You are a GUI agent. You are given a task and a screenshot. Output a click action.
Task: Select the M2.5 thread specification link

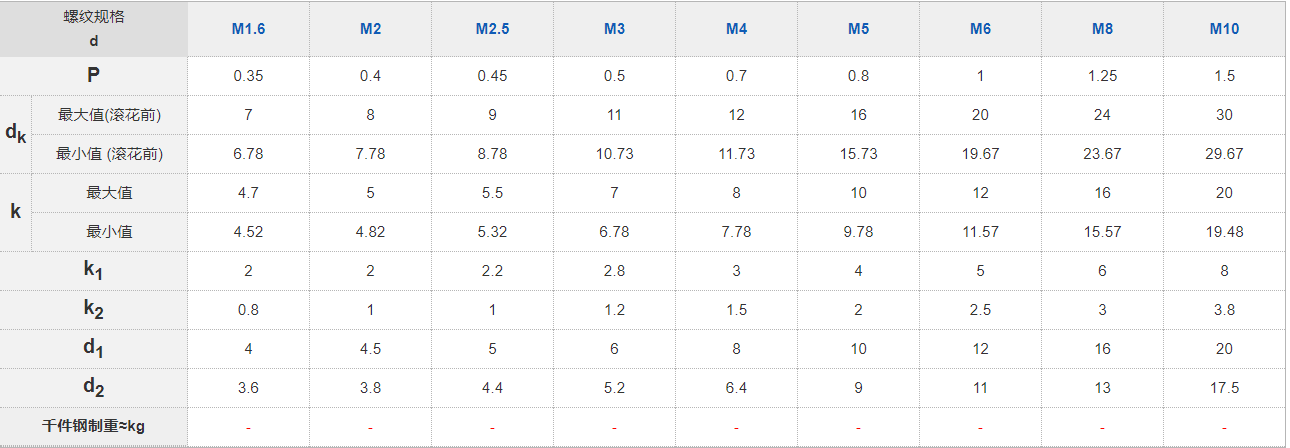492,29
